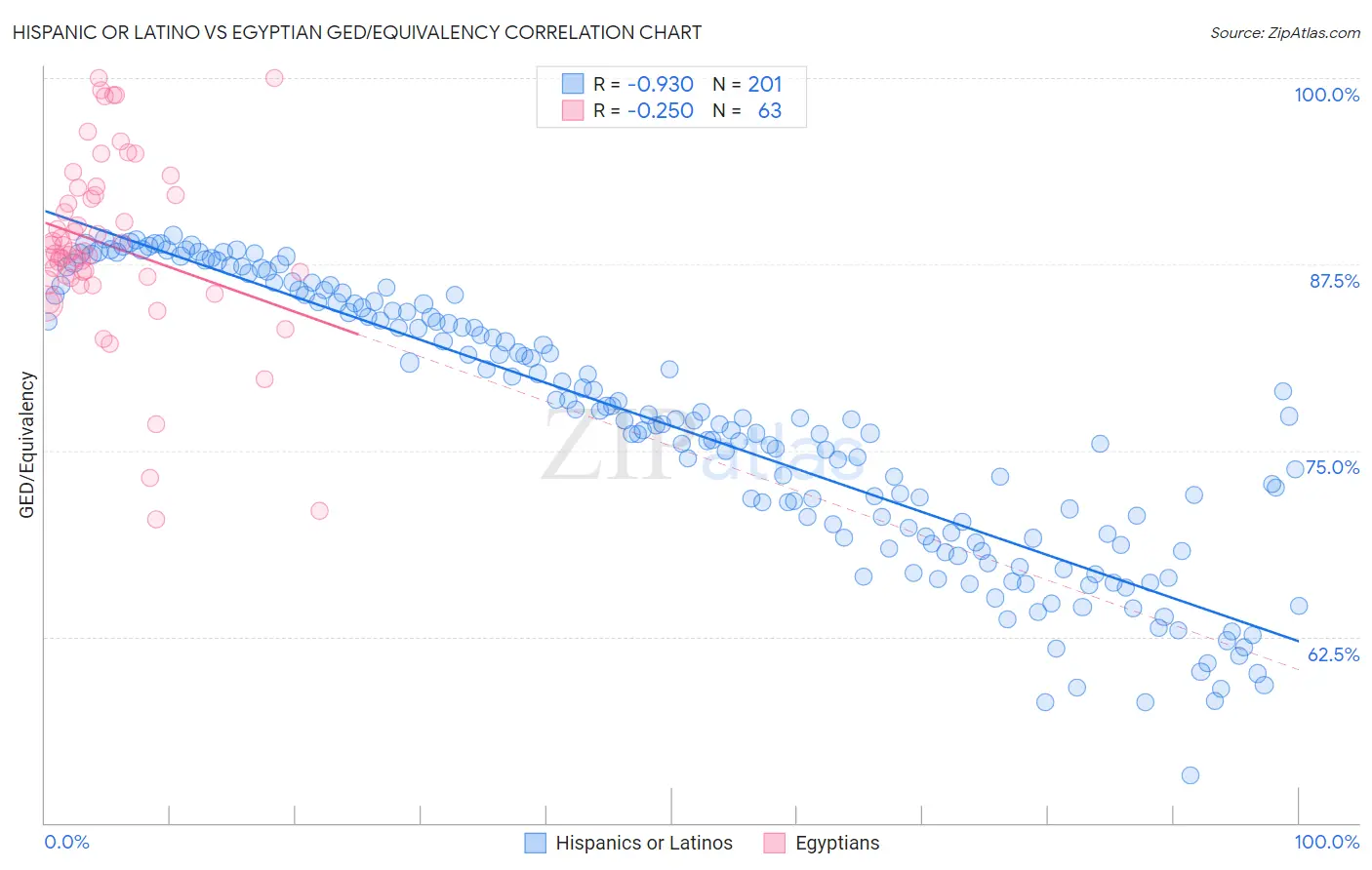Image resolution: width=1372 pixels, height=870 pixels.
Task: Click the 100.0% y-axis tick label
Action: click(x=1326, y=95)
